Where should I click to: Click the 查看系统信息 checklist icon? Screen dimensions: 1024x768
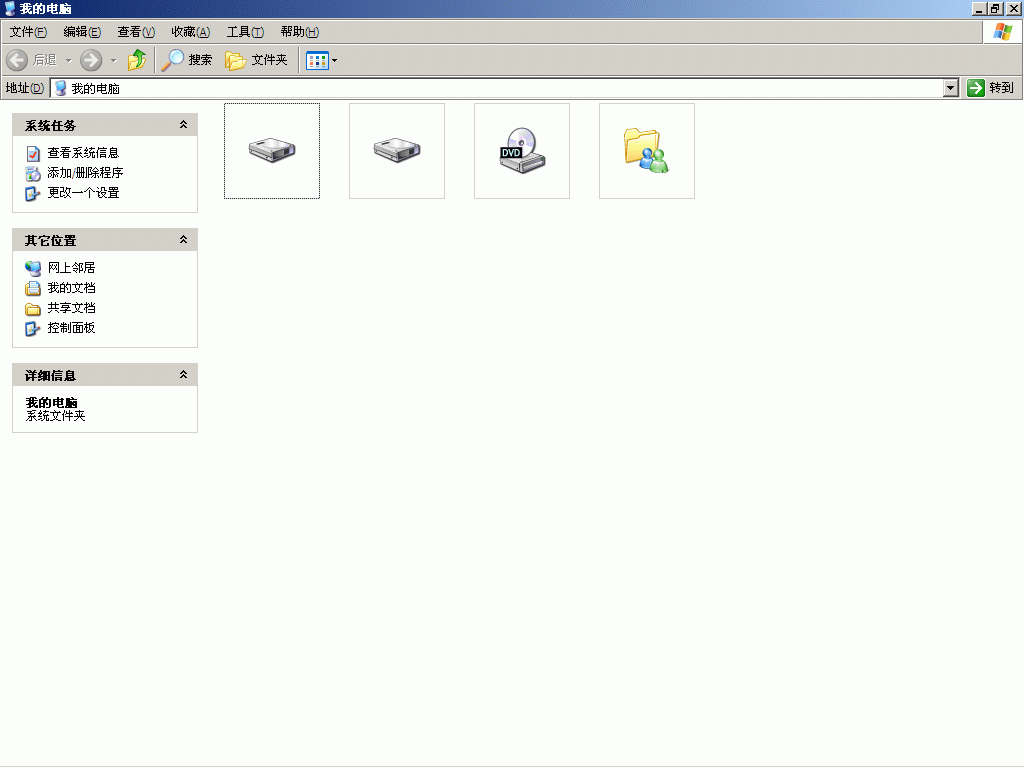tap(33, 153)
